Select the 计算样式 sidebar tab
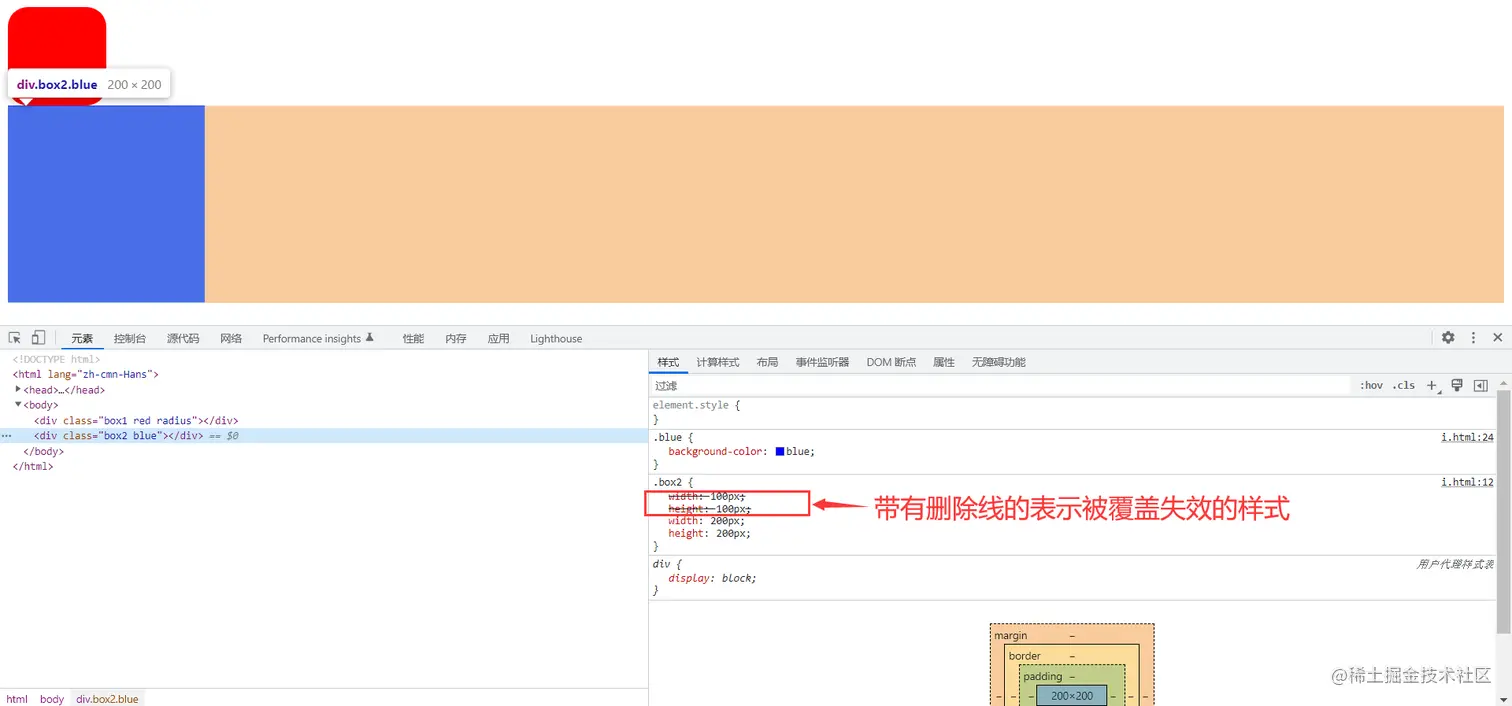The height and width of the screenshot is (706, 1512). tap(718, 362)
